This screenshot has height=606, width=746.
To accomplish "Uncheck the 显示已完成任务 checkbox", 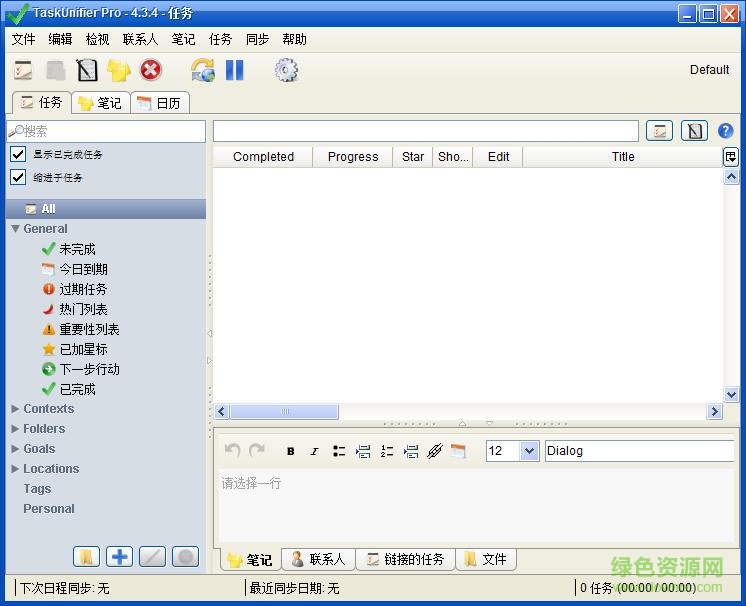I will point(18,154).
